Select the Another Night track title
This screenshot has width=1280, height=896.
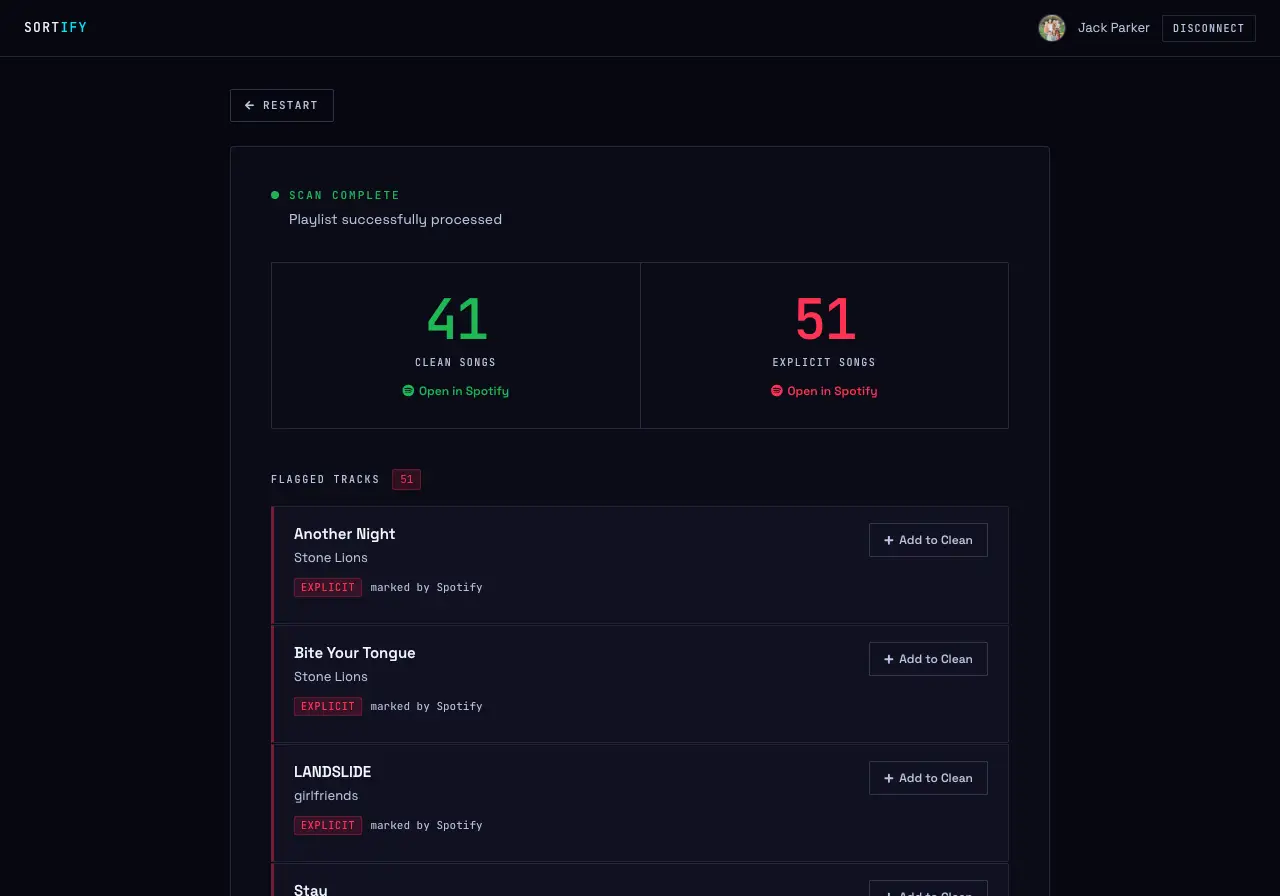point(345,534)
